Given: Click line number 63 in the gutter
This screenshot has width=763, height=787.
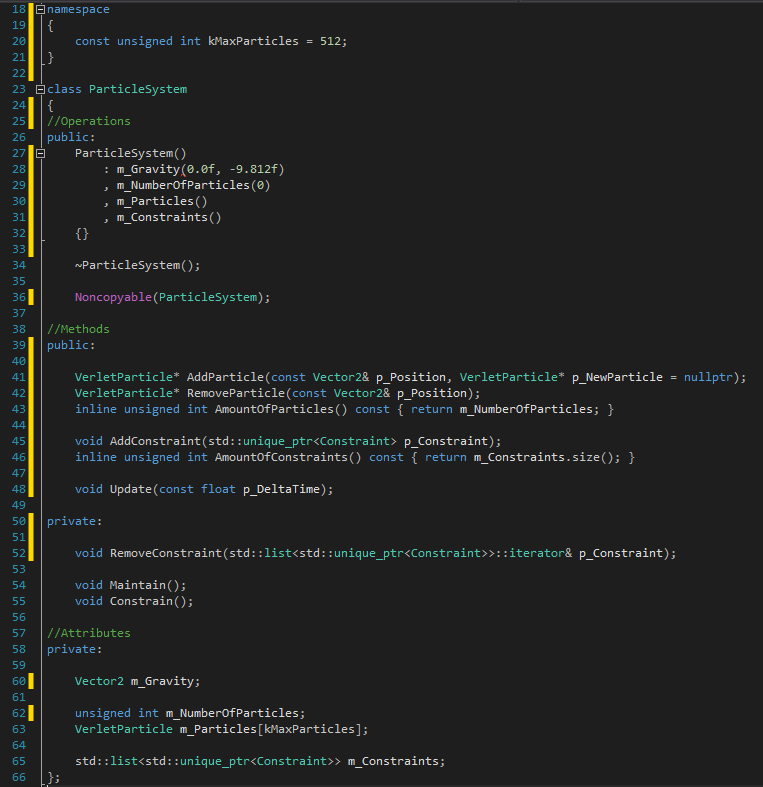Looking at the screenshot, I should (x=19, y=729).
